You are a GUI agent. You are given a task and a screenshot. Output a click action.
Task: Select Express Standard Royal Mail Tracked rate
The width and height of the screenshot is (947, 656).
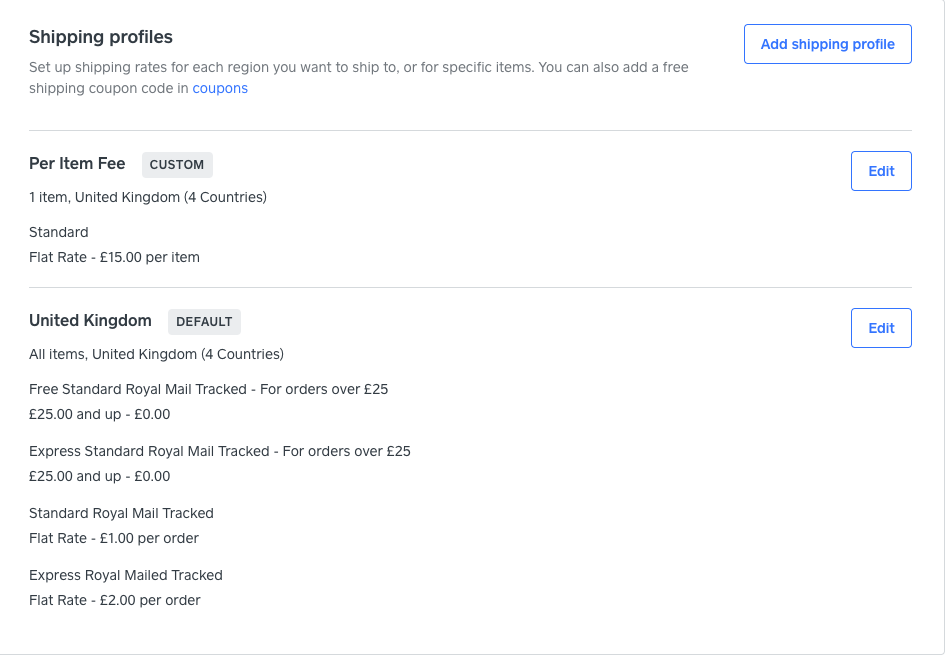tap(219, 451)
